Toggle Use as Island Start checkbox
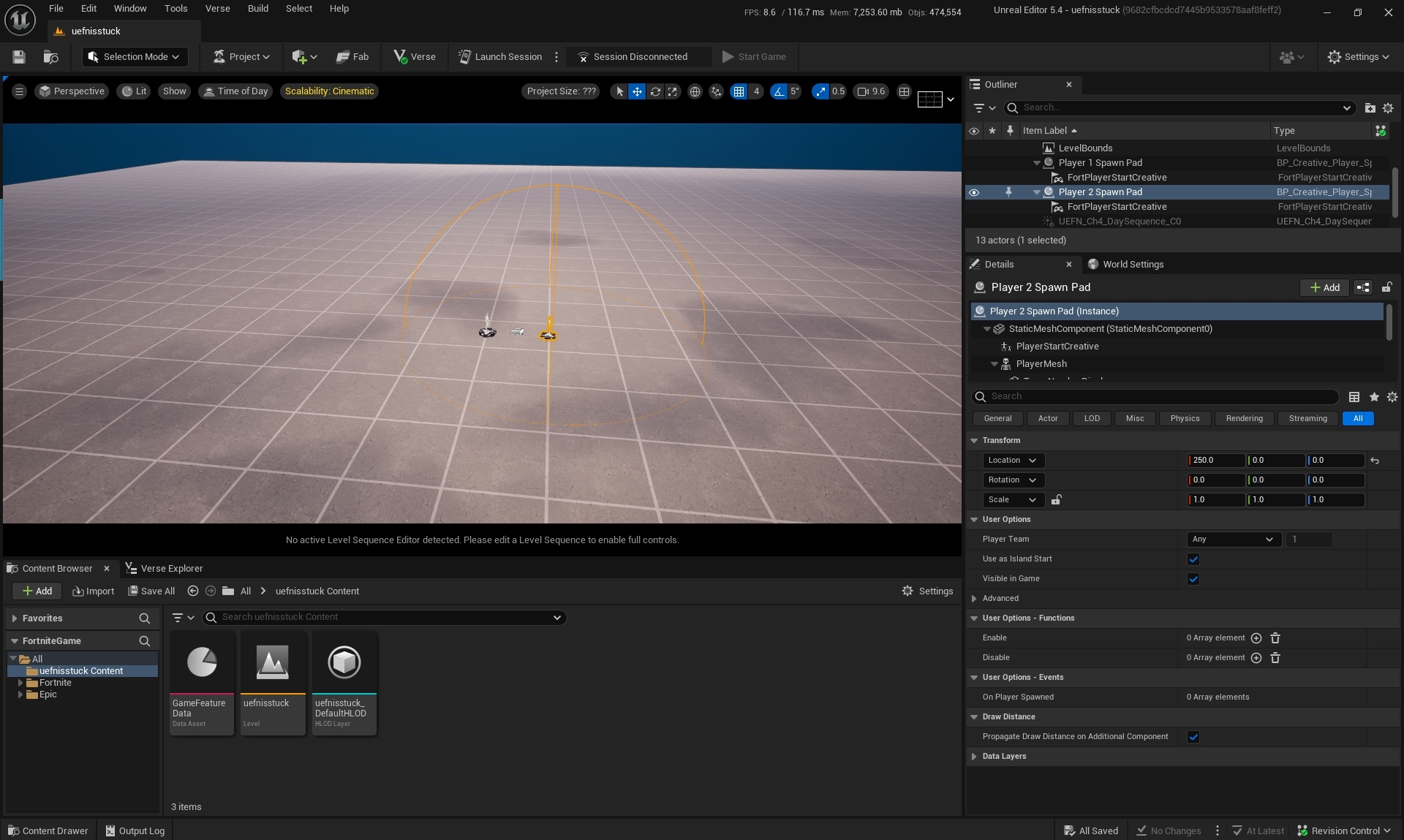The image size is (1404, 840). [x=1193, y=559]
